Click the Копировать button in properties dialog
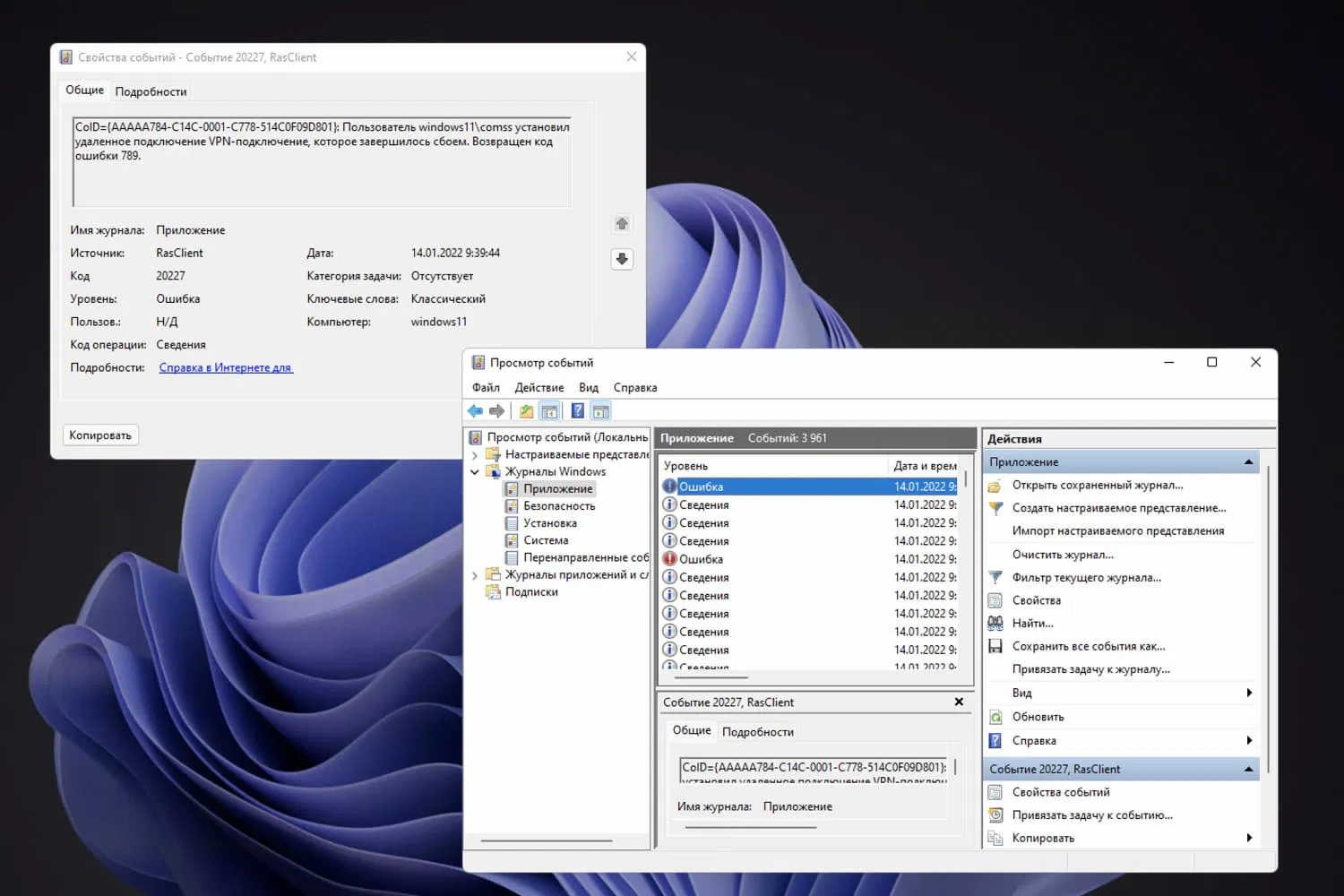 click(100, 435)
